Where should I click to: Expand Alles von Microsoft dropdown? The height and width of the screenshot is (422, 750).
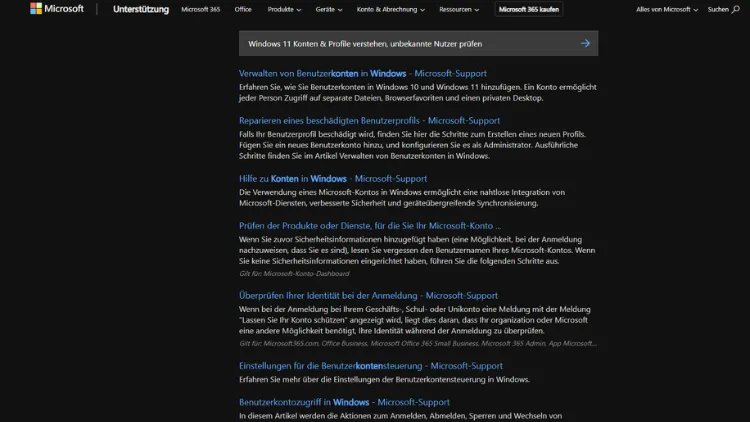pyautogui.click(x=667, y=9)
